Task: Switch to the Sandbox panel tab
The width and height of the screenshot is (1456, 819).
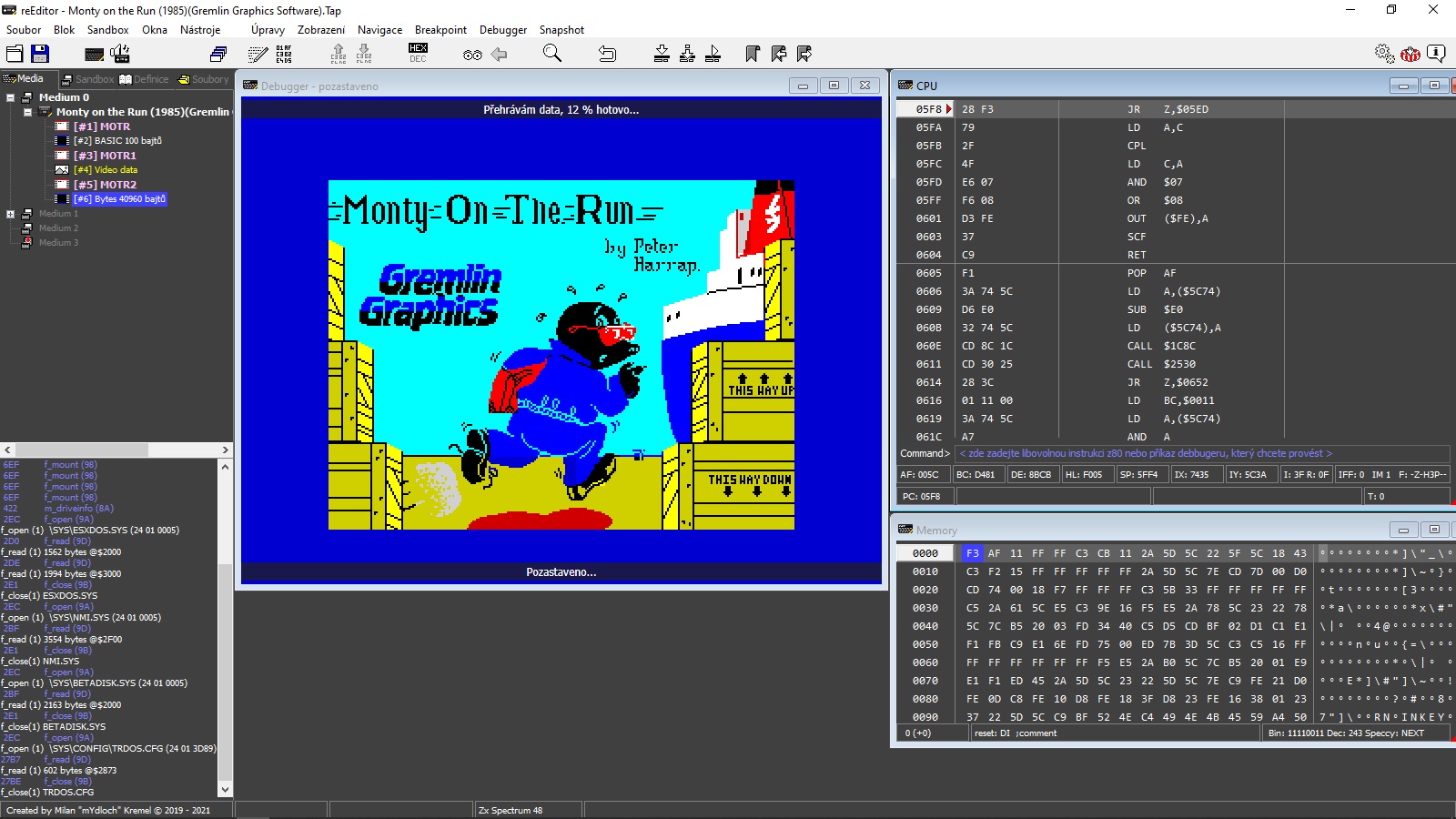Action: 88,79
